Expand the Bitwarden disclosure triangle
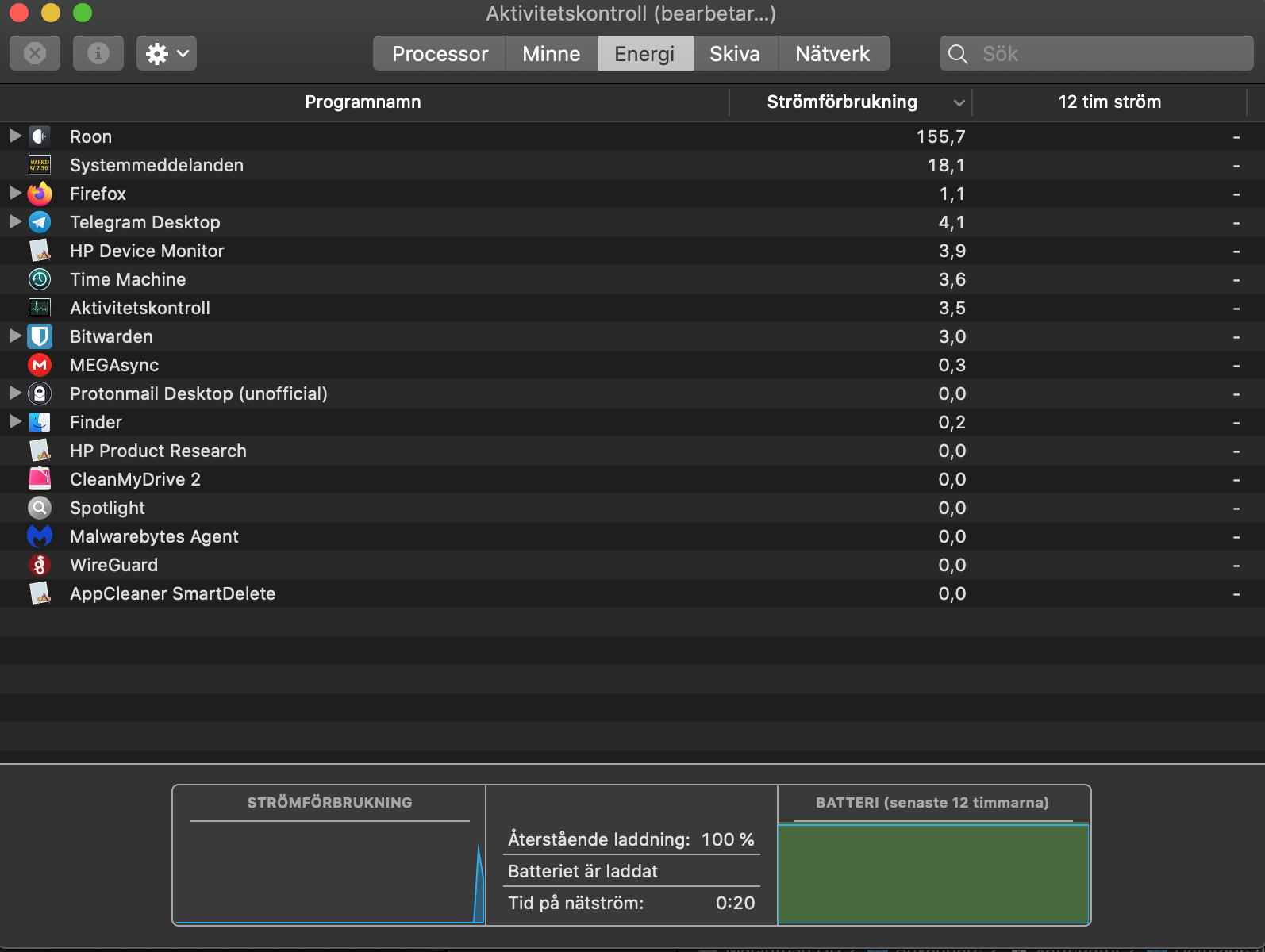The width and height of the screenshot is (1265, 952). click(15, 336)
